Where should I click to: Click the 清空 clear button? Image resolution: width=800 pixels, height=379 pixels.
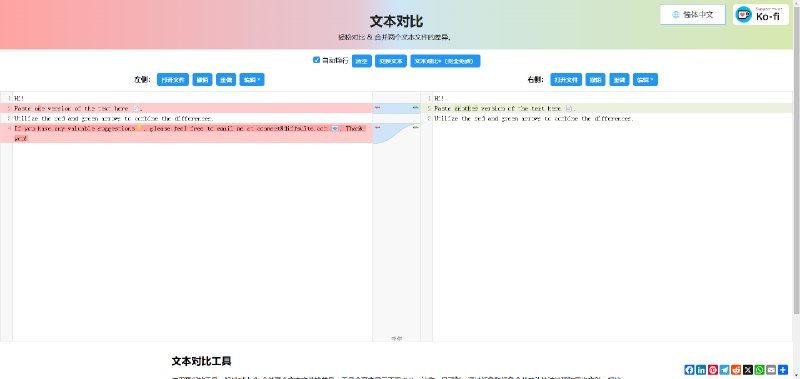(362, 61)
